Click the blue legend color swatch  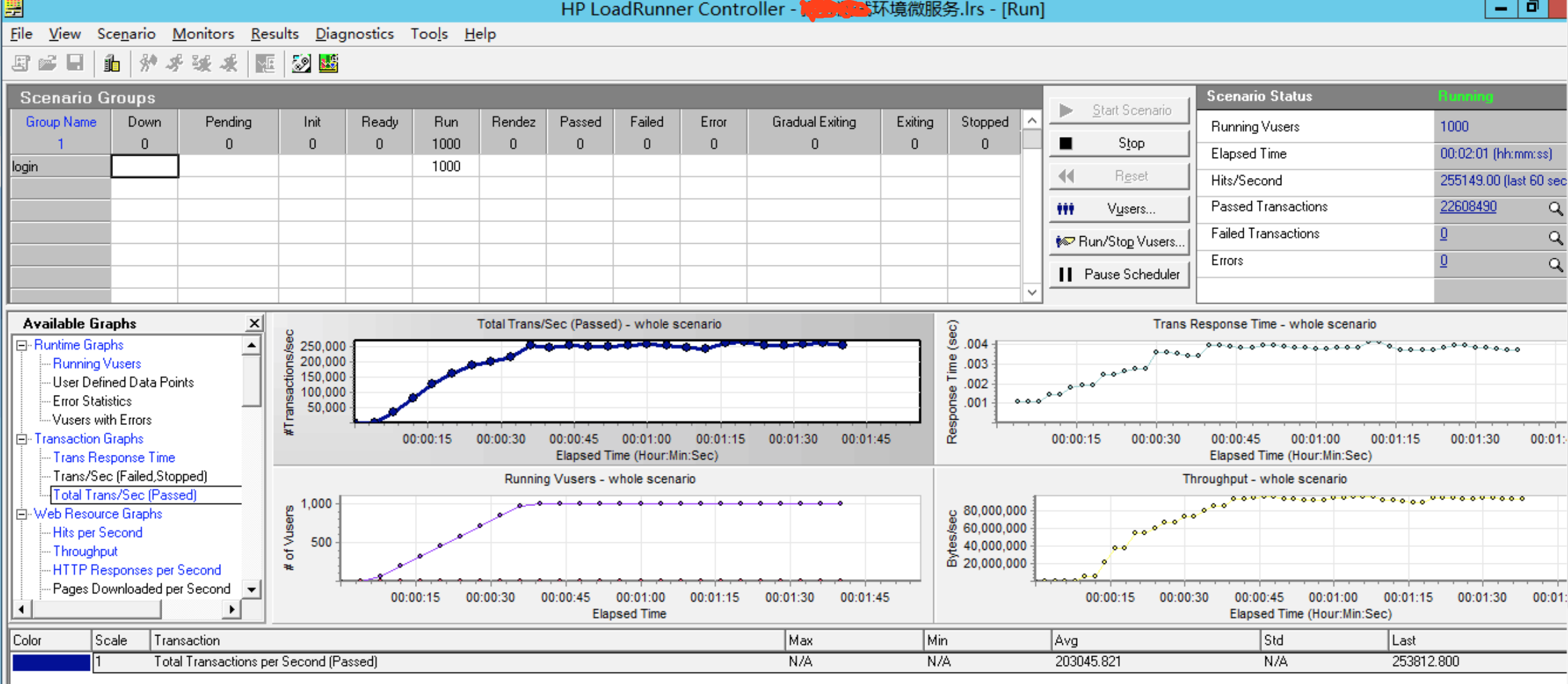[x=51, y=662]
